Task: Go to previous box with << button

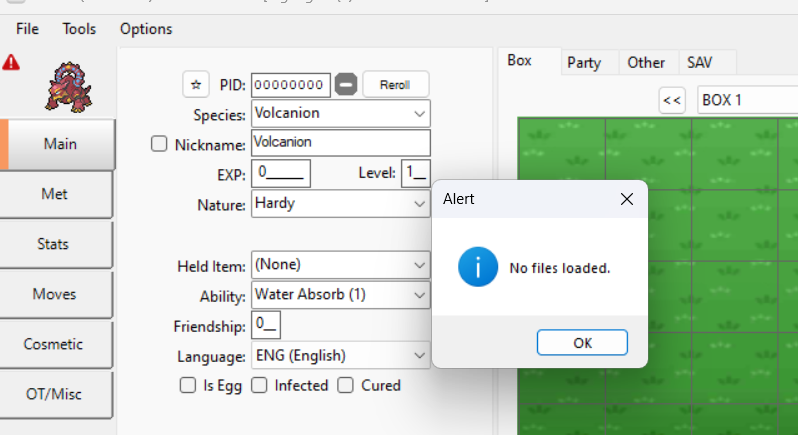Action: click(x=672, y=101)
